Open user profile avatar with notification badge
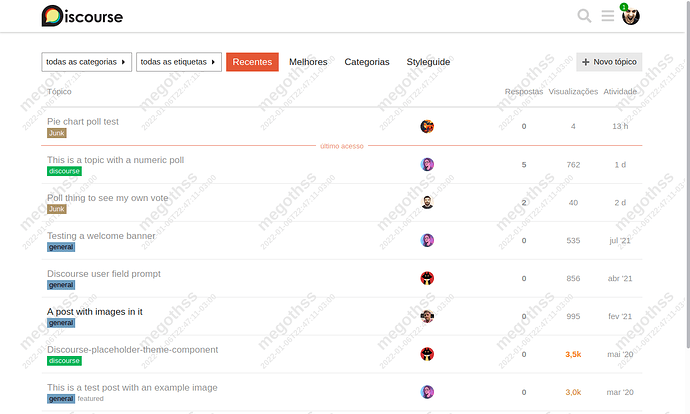Viewport: 690px width, 414px height. (630, 15)
